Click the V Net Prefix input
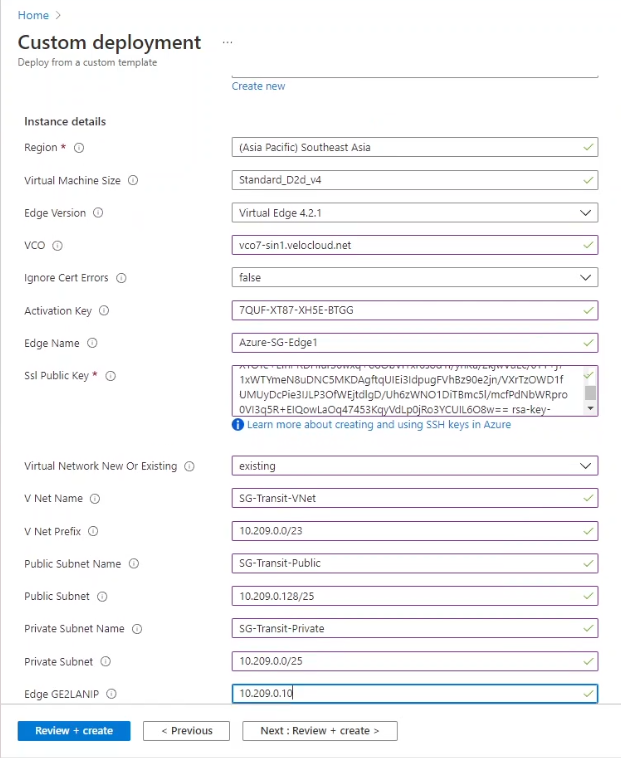 pos(415,531)
